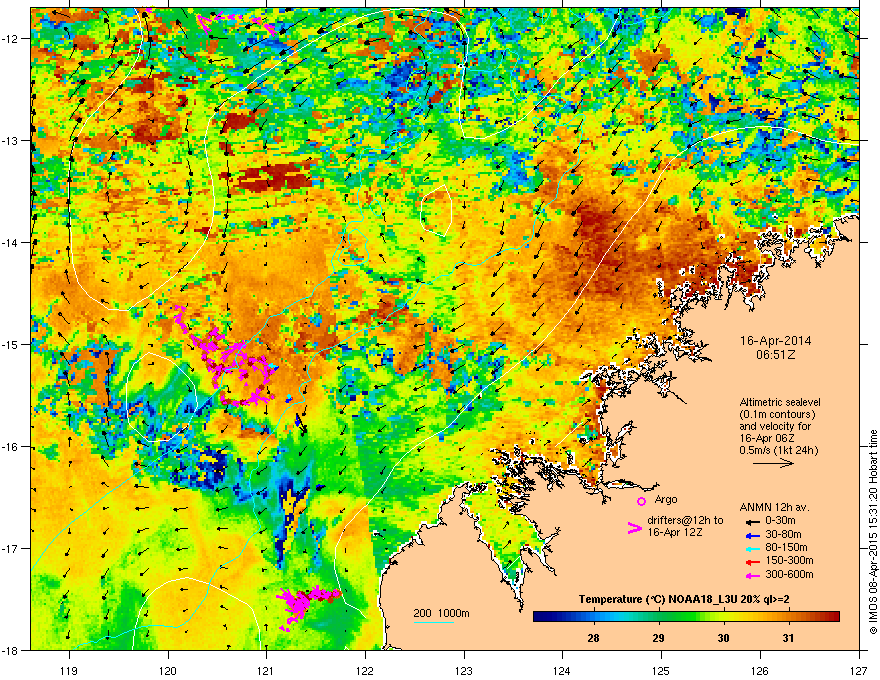Click the colorbar tick label '28'

pos(593,638)
